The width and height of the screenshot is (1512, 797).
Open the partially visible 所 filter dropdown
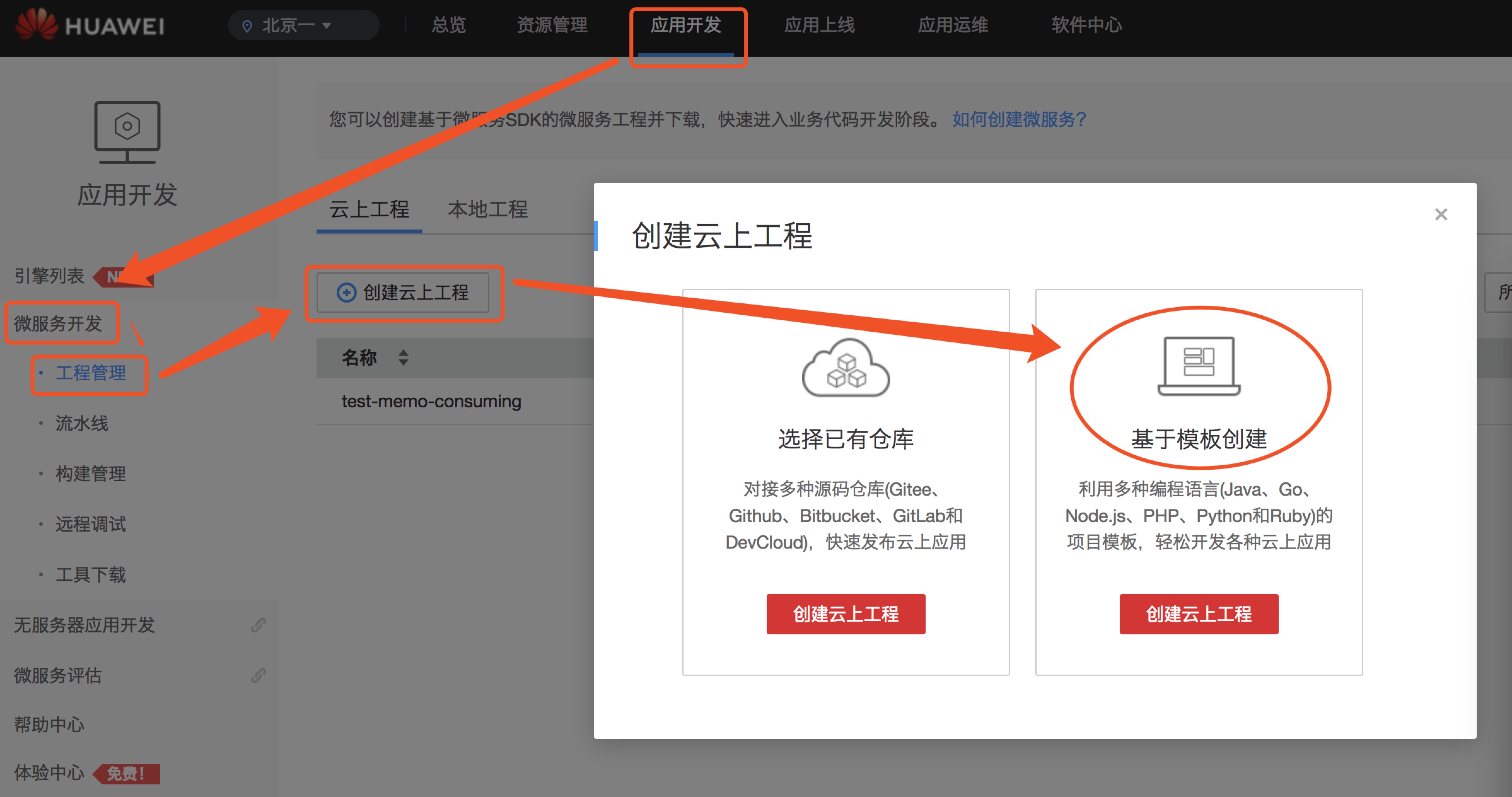pyautogui.click(x=1499, y=292)
